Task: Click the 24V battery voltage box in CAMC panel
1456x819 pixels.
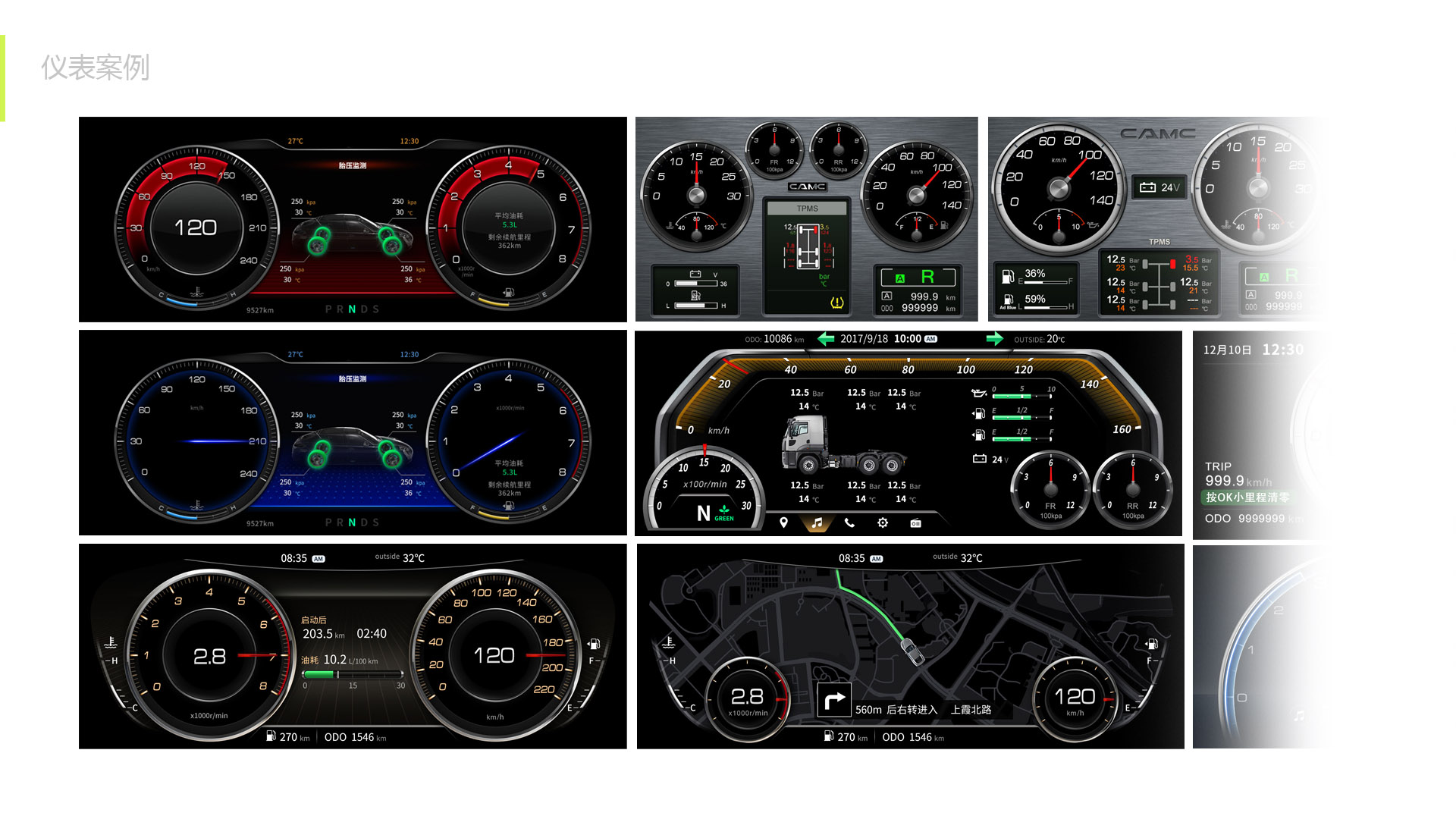Action: click(1159, 187)
